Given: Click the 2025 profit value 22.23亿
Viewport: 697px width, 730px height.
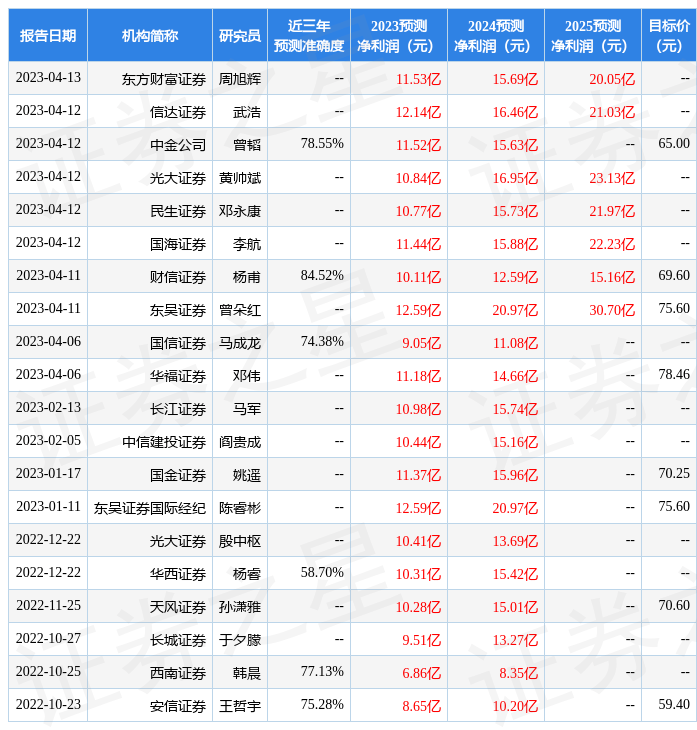Looking at the screenshot, I should [612, 244].
